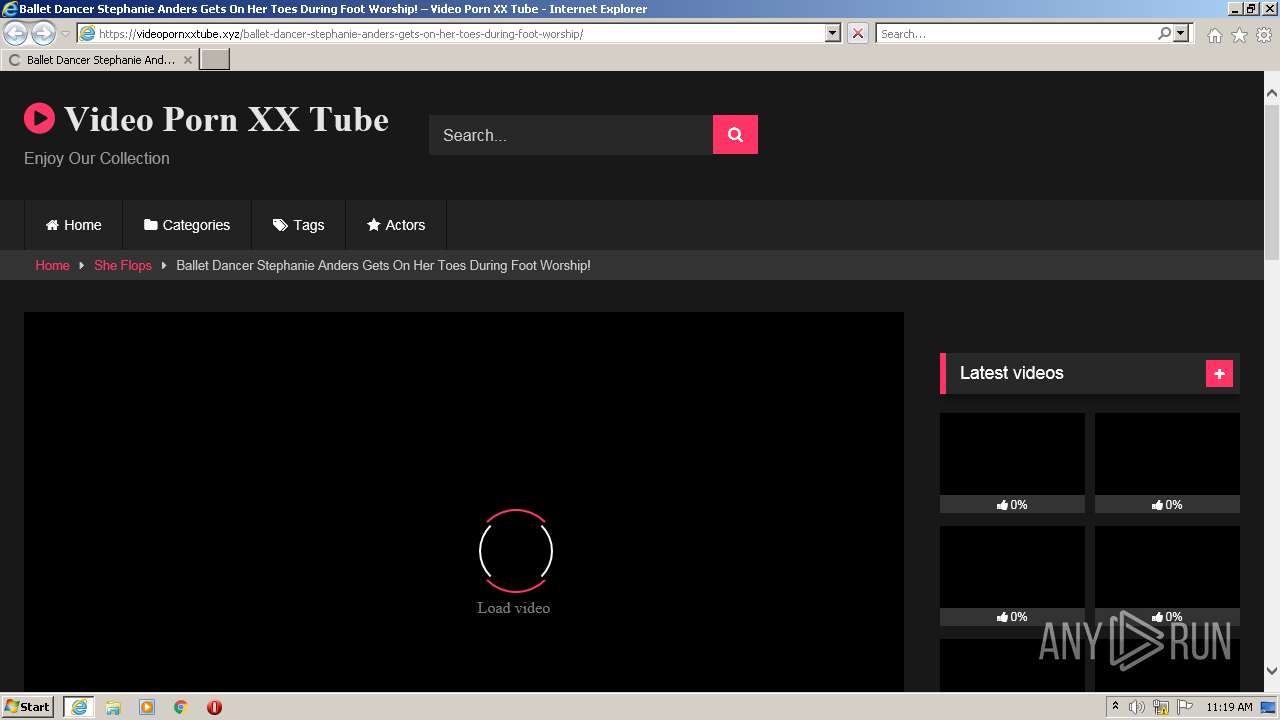Click the Enjoy Our Collection tagline

click(x=97, y=158)
